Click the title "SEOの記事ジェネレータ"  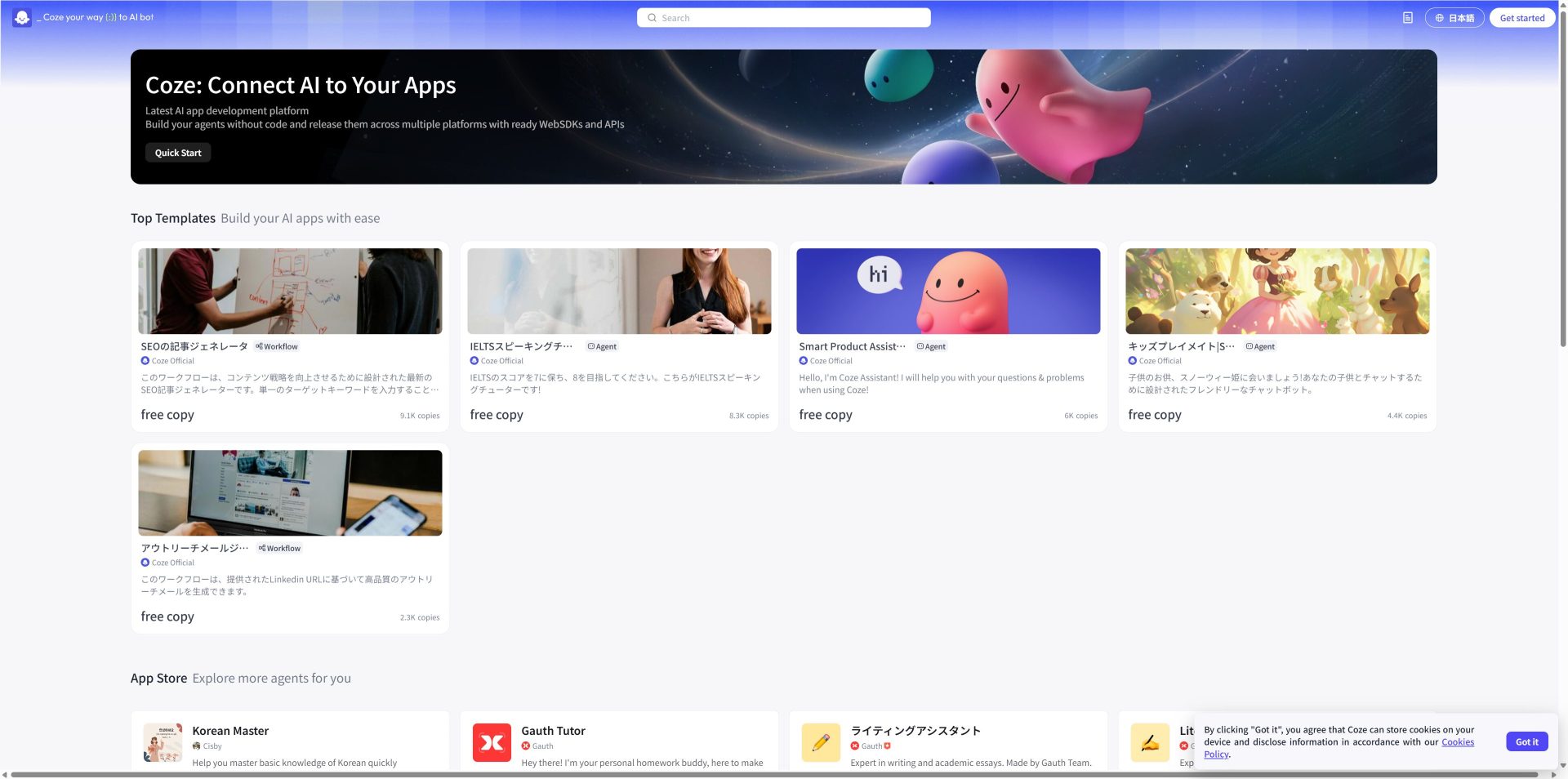(194, 347)
